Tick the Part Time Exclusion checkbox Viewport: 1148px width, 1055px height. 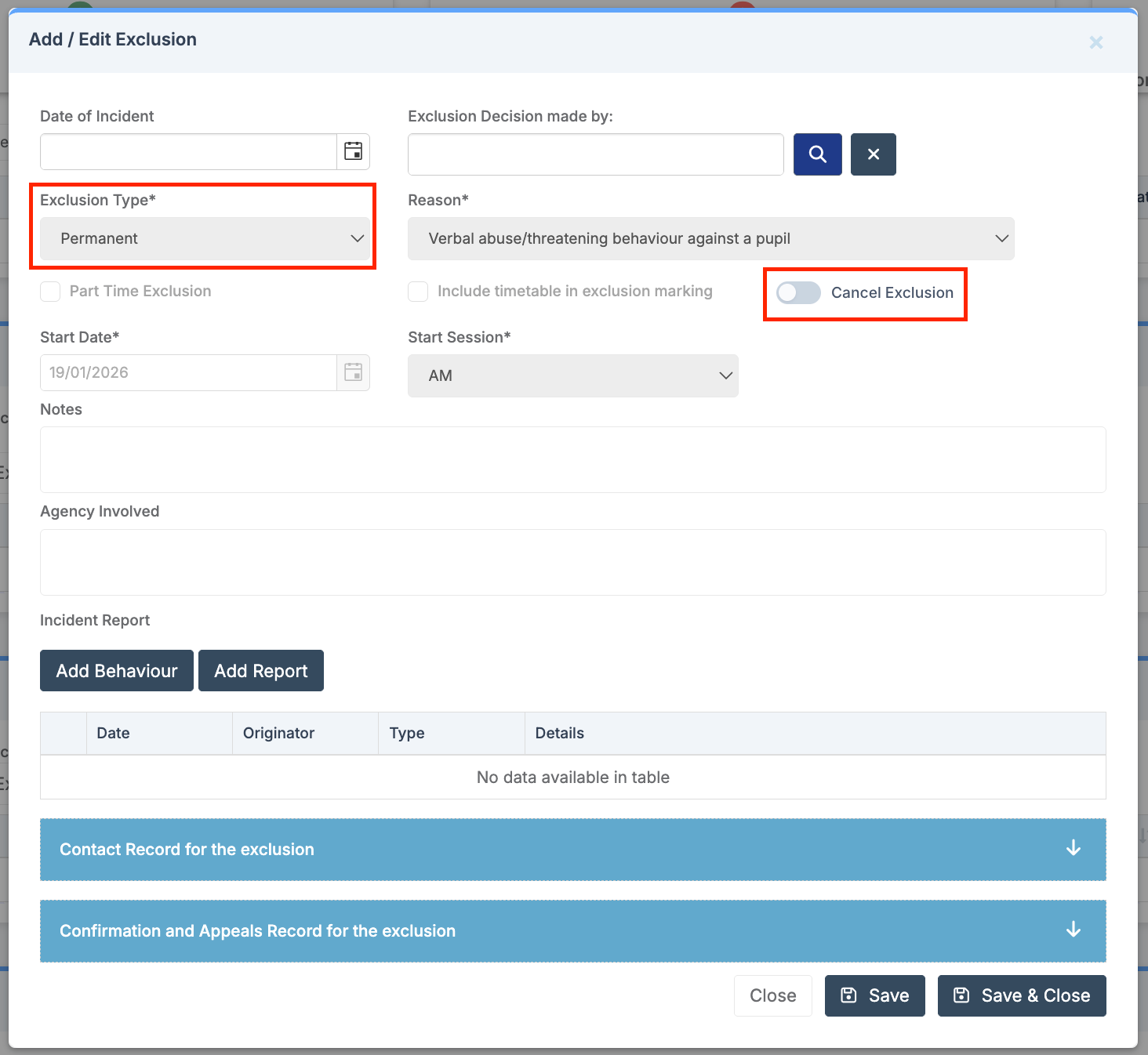[50, 292]
